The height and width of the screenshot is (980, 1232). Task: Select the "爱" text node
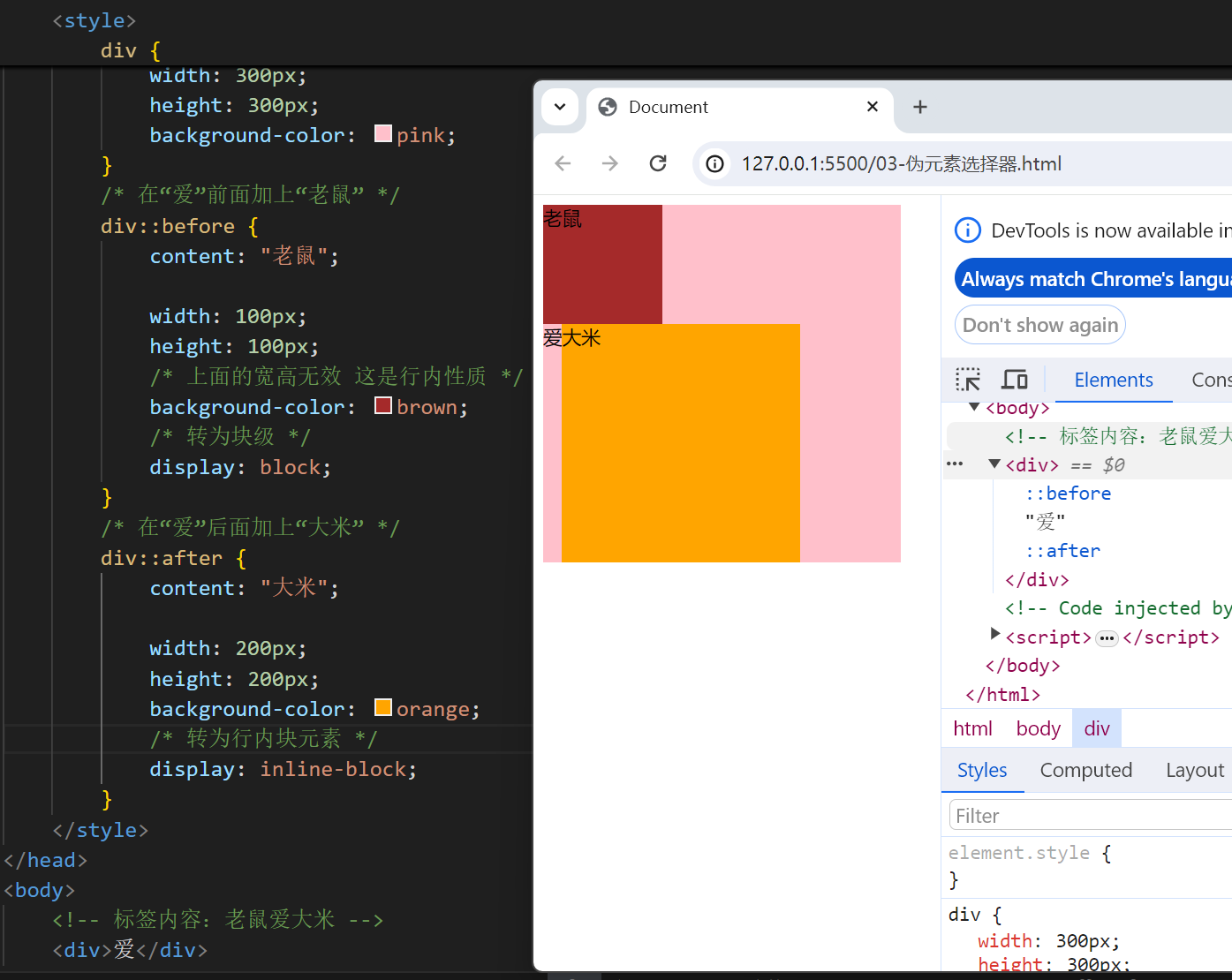click(x=1045, y=522)
